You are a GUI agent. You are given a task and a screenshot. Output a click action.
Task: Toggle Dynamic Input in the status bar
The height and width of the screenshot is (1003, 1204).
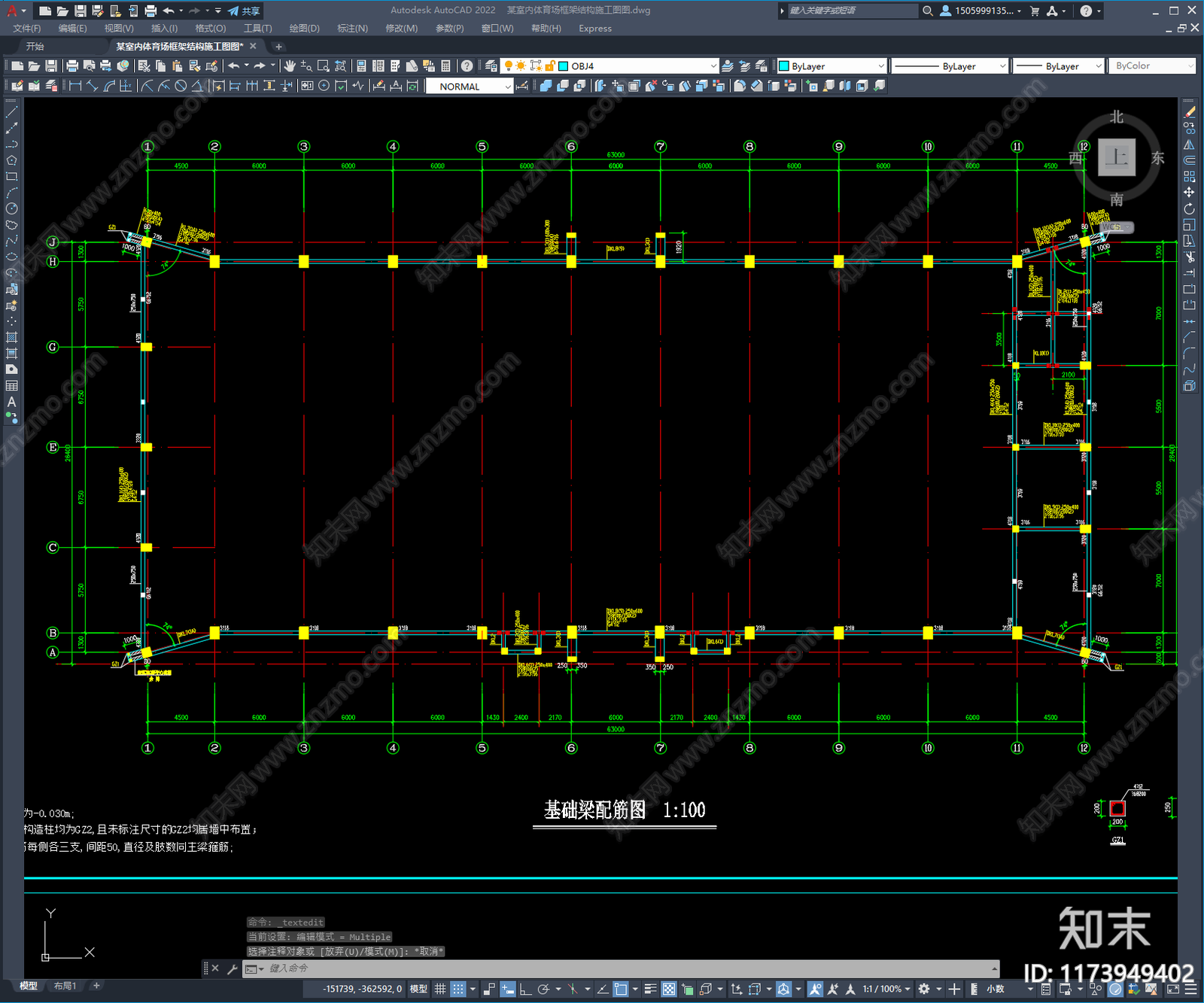508,989
